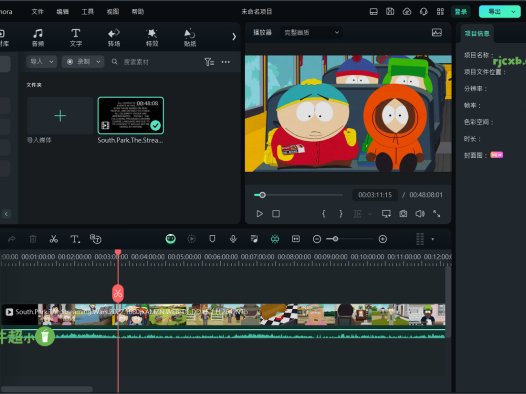Screen dimensions: 526x394
Task: Open the 录制 record dropdown
Action: pos(83,62)
